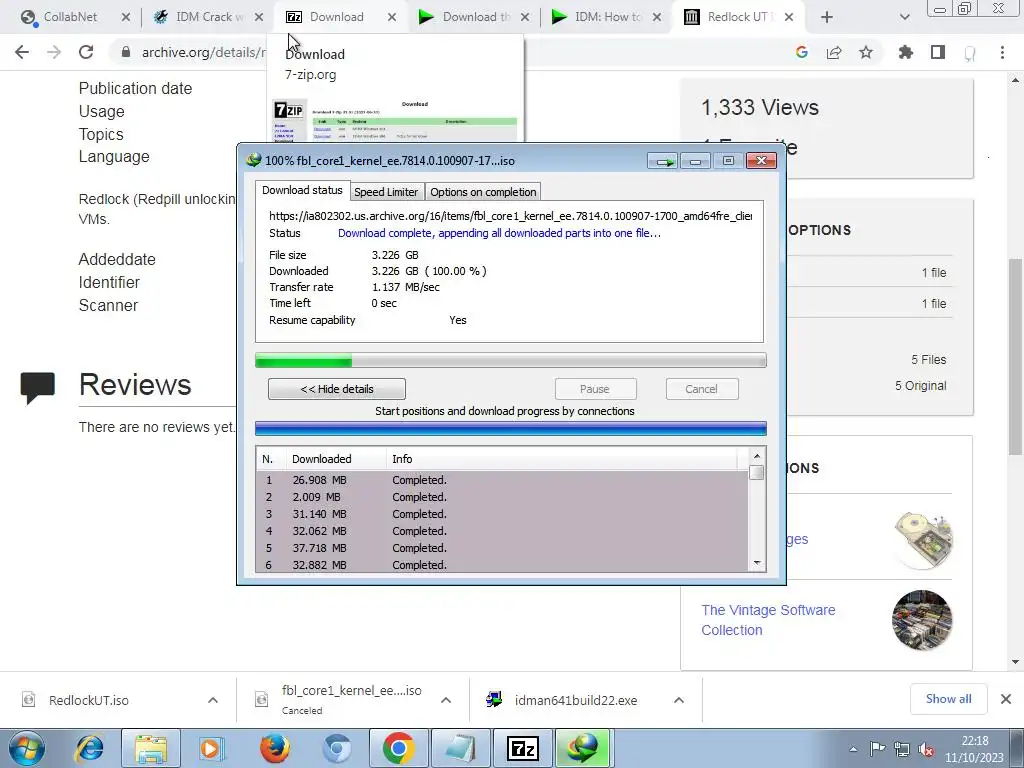1024x768 pixels.
Task: Cancel the IDM download
Action: 702,389
